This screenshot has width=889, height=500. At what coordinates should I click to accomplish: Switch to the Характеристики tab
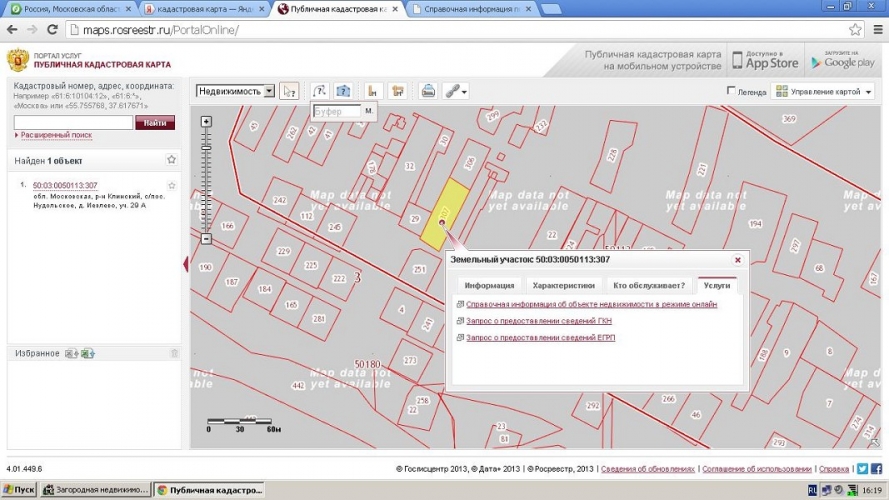pyautogui.click(x=564, y=285)
